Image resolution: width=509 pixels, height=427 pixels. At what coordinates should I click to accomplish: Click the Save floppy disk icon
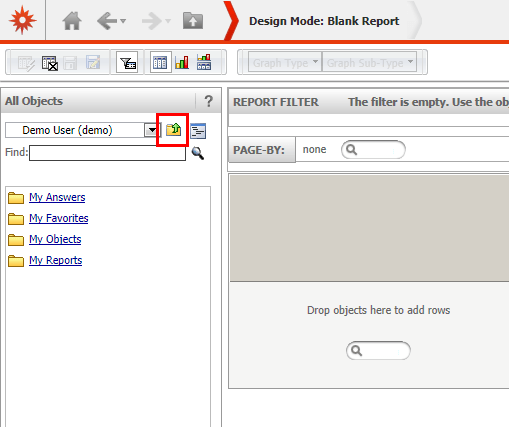coord(70,63)
